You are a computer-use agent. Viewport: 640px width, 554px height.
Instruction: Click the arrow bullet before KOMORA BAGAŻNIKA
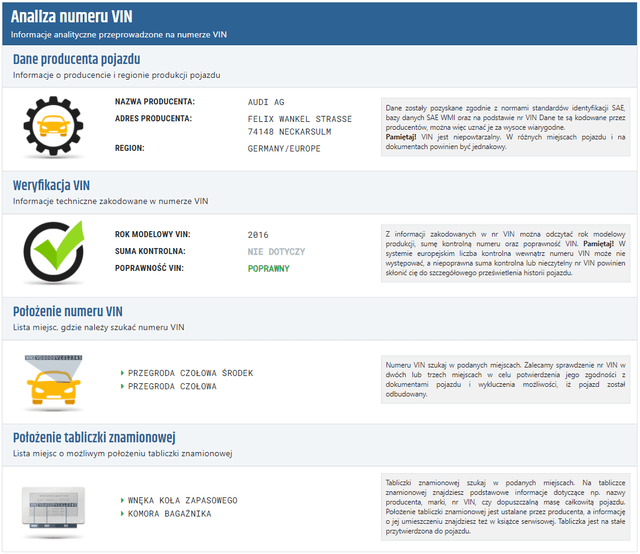(x=122, y=514)
